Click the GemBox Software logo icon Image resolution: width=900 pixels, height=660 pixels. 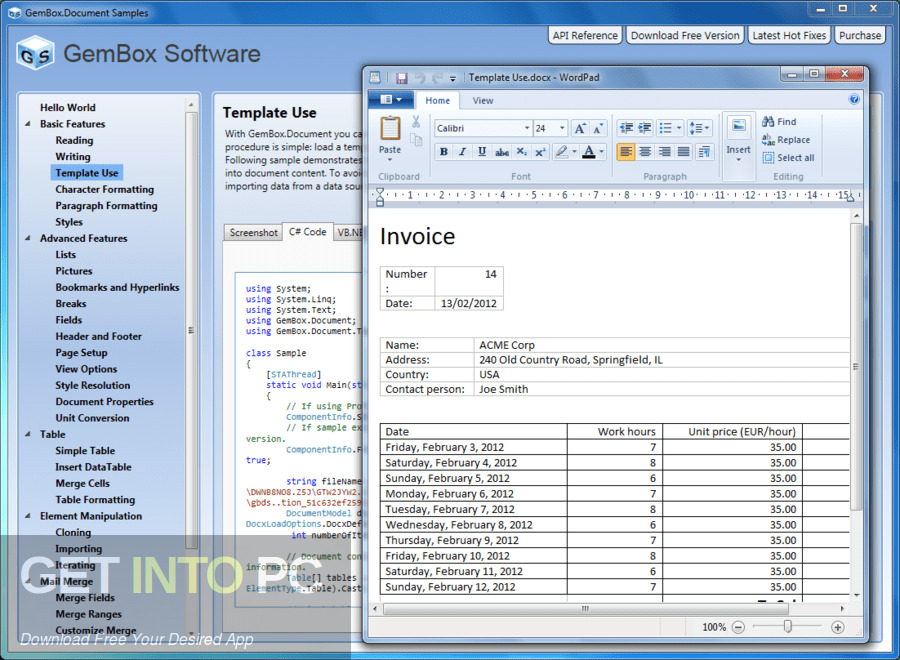tap(36, 53)
